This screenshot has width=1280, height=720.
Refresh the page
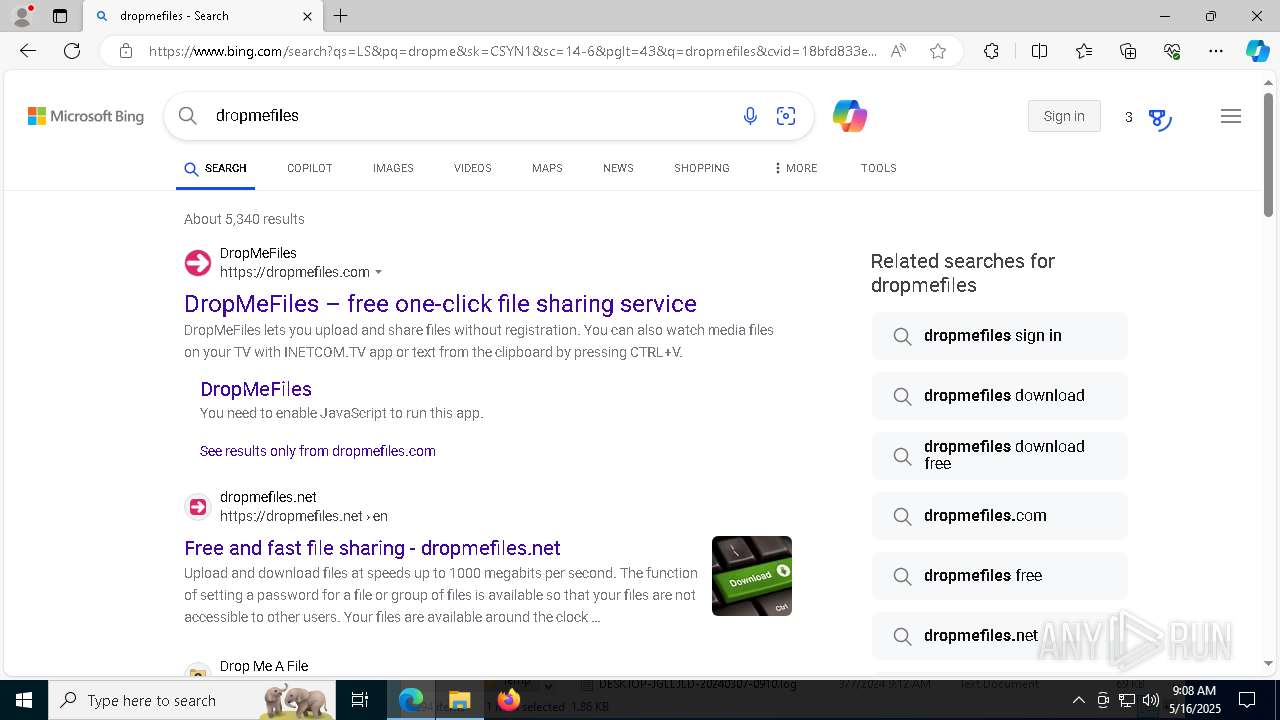point(72,51)
